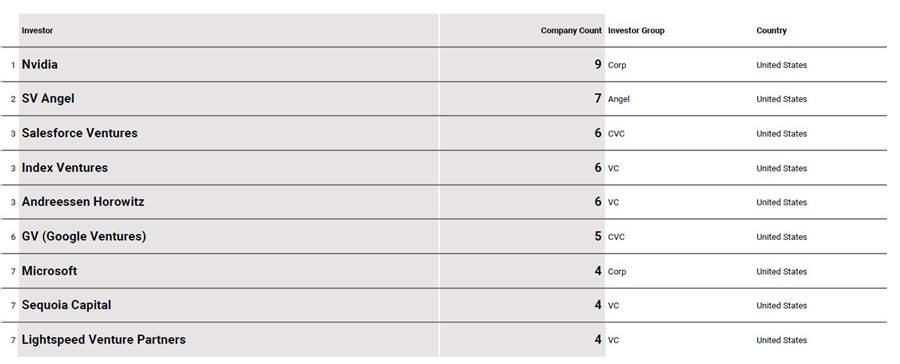Open GV (Google Ventures) investor
900x364 pixels.
click(84, 236)
